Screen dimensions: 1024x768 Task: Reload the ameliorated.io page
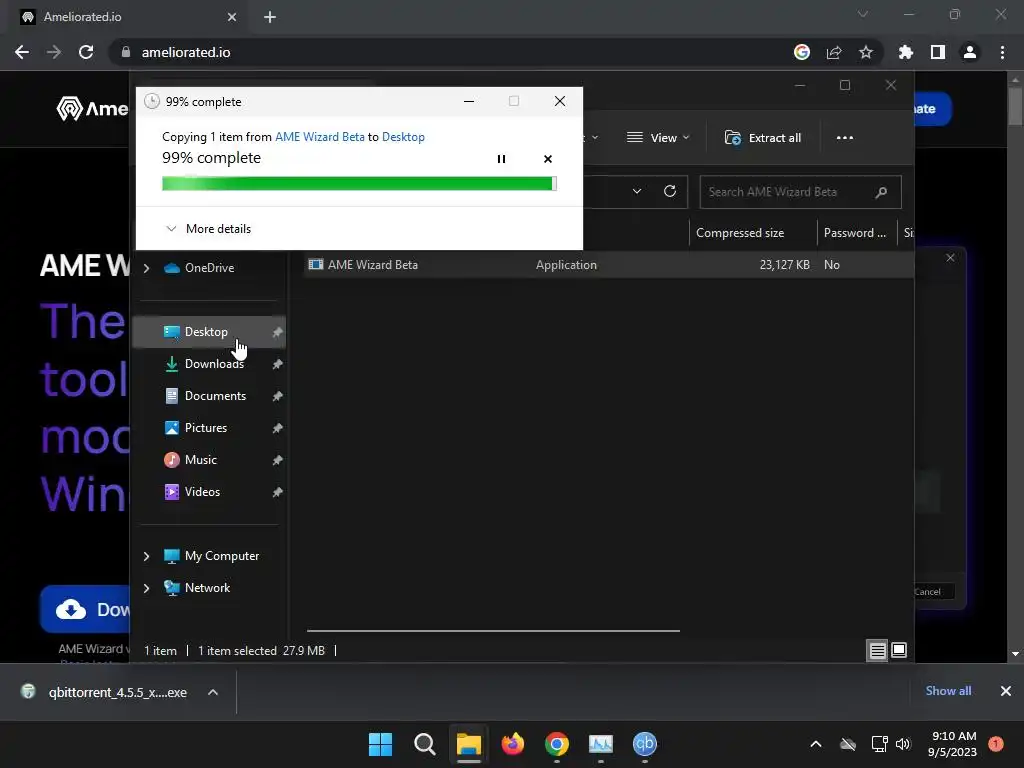86,52
